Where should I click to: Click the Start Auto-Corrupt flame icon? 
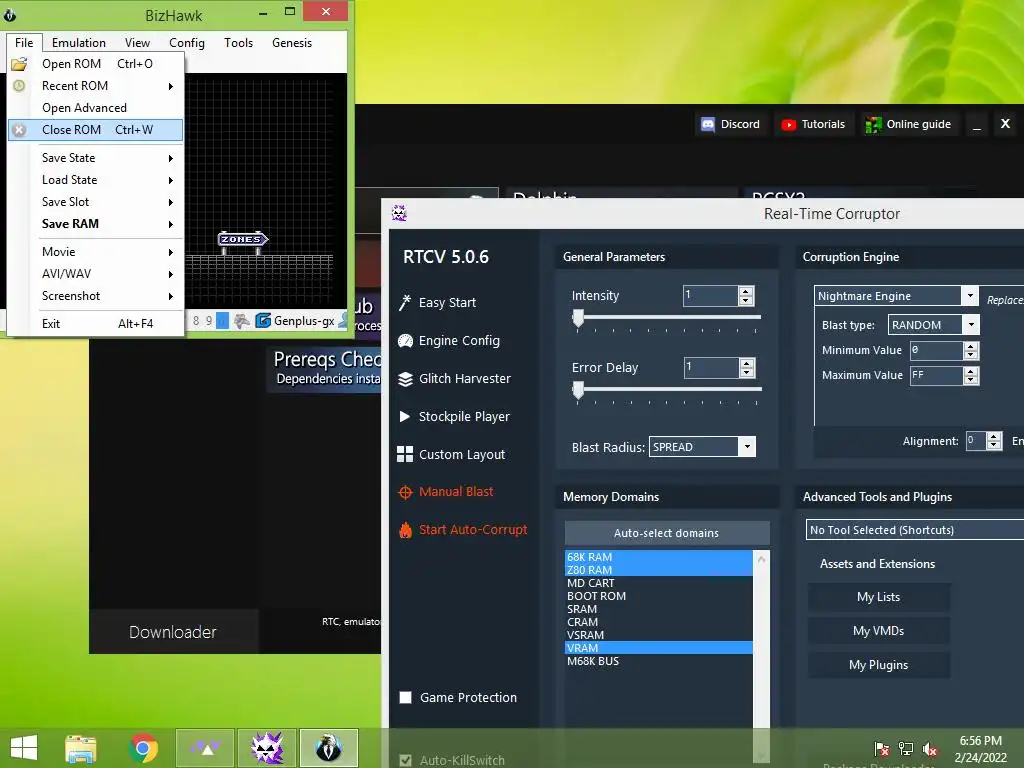tap(405, 530)
